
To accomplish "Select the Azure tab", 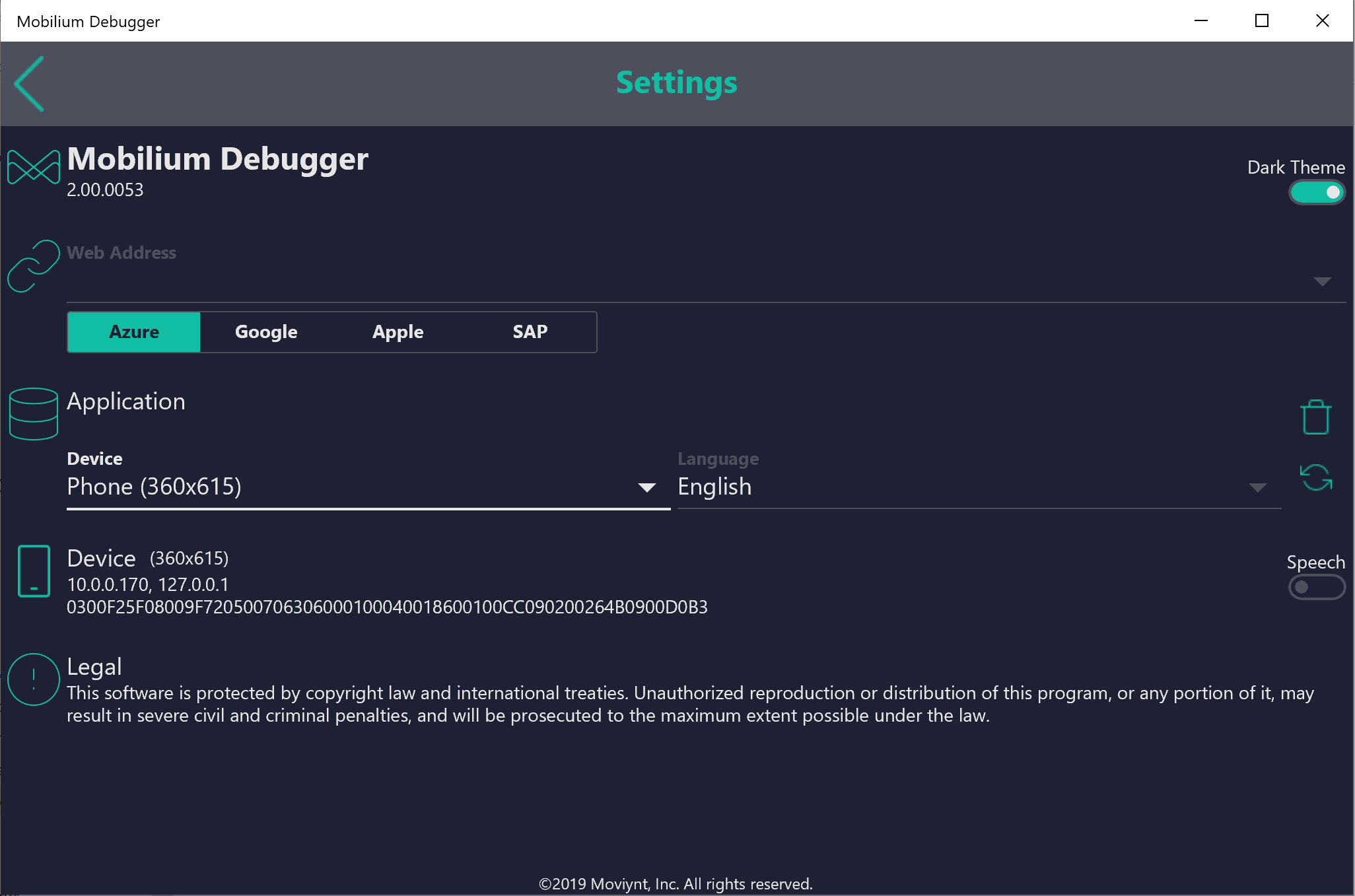I will pos(134,332).
